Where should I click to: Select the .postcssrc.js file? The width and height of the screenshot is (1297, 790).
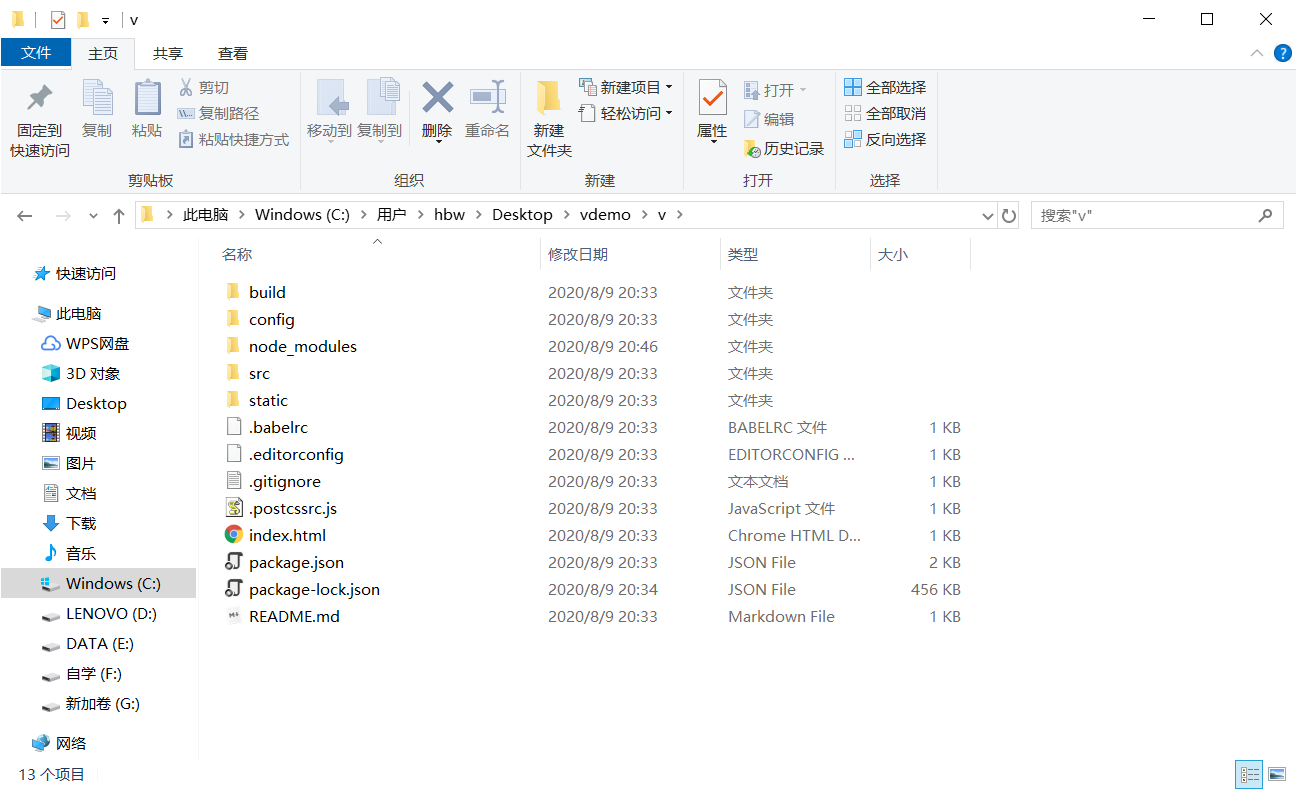pos(295,508)
